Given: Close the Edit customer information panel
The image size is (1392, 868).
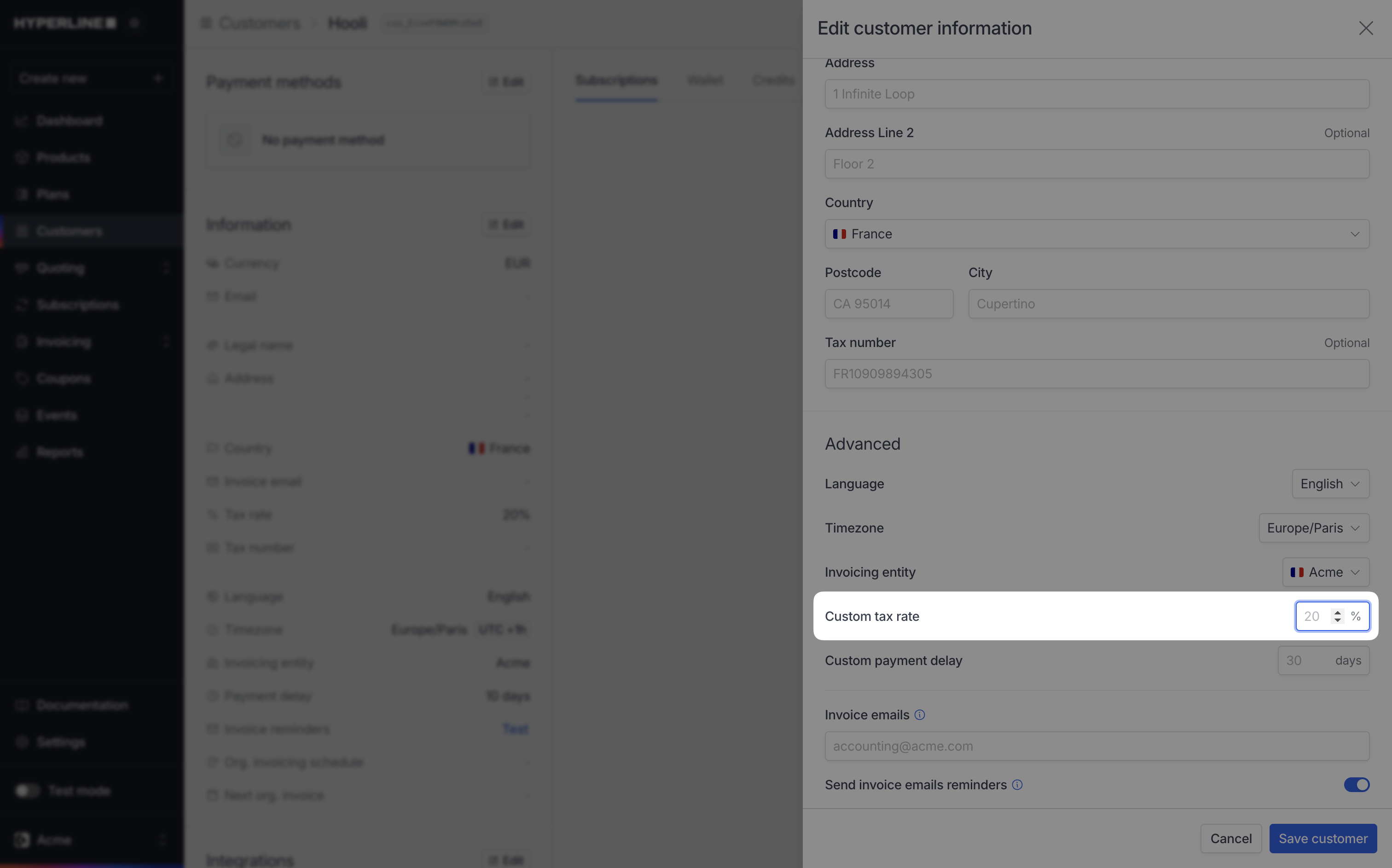Looking at the screenshot, I should (x=1366, y=28).
